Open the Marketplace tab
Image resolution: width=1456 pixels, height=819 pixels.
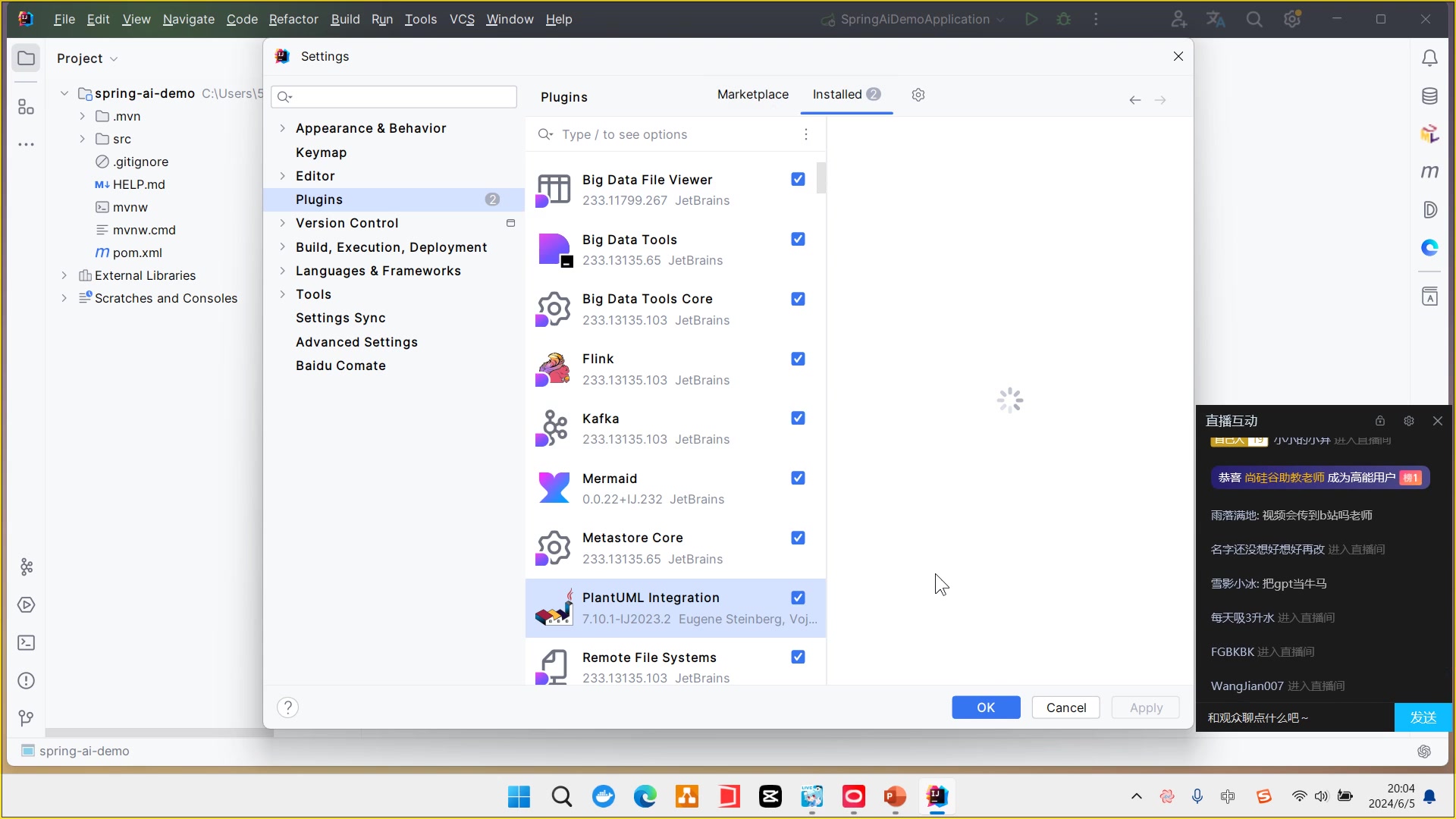coord(753,95)
